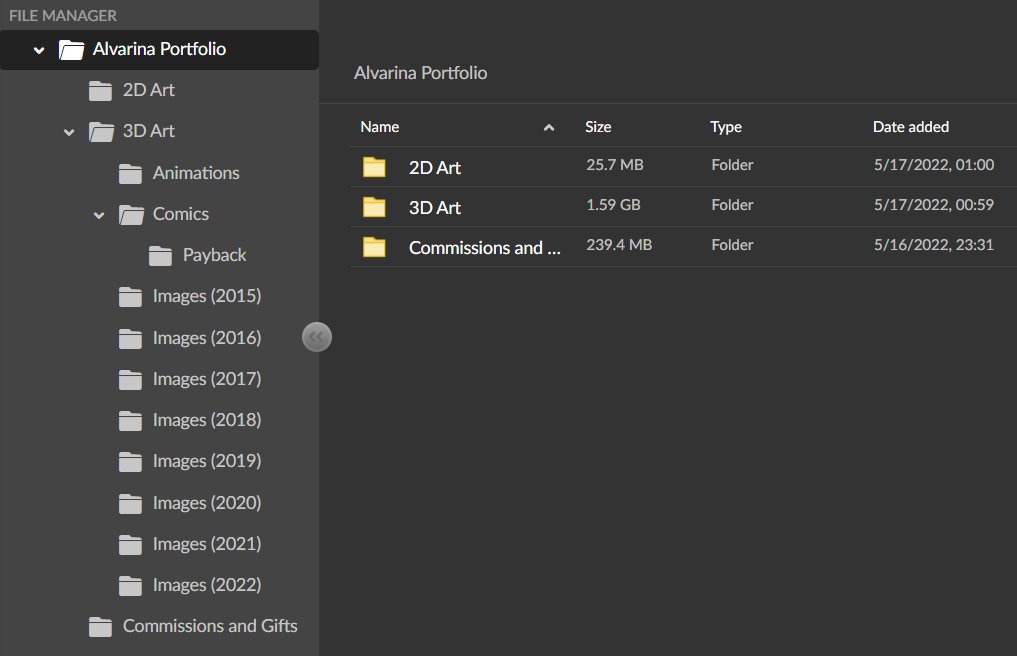Click yellow 3D Art folder icon in list
Screen dimensions: 1017x656
point(374,207)
